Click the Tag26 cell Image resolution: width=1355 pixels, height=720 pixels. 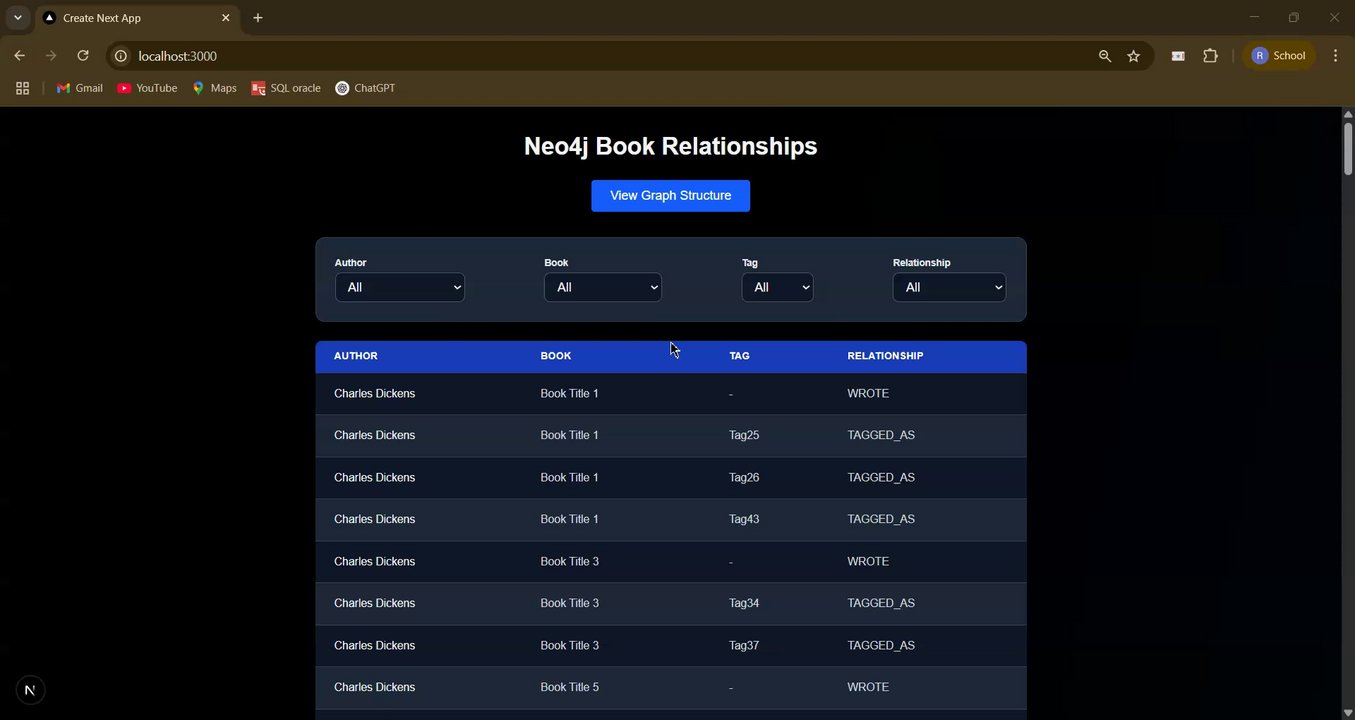744,477
